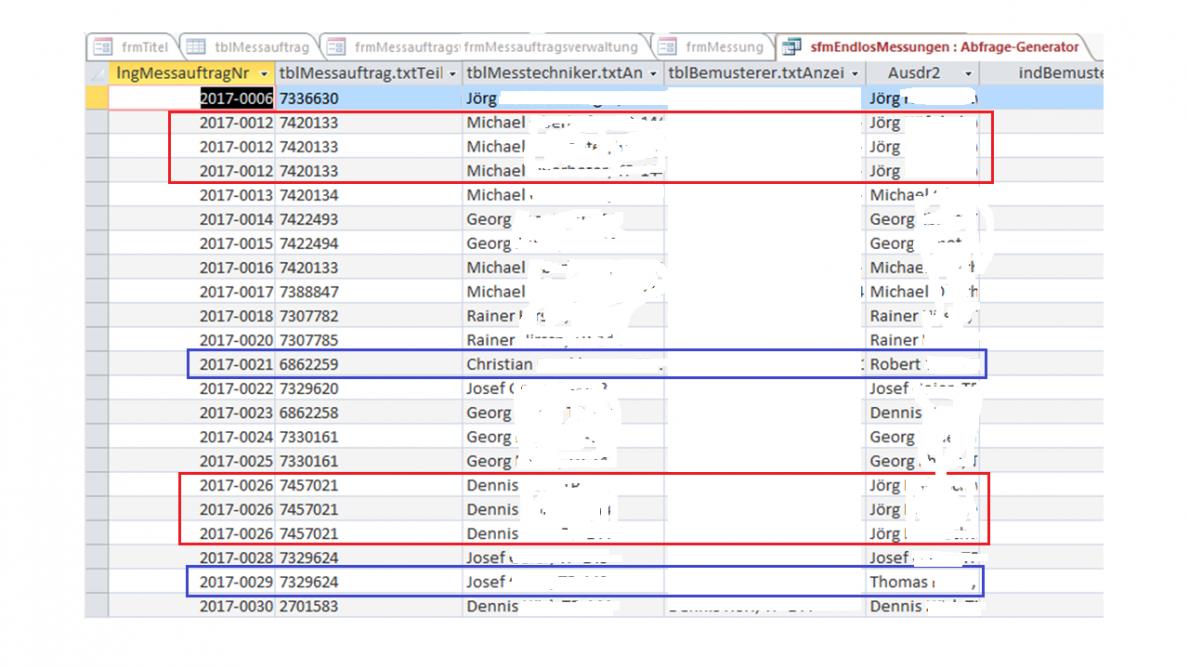Image resolution: width=1189 pixels, height=669 pixels.
Task: Select the indBemuste column header
Action: pos(1041,74)
